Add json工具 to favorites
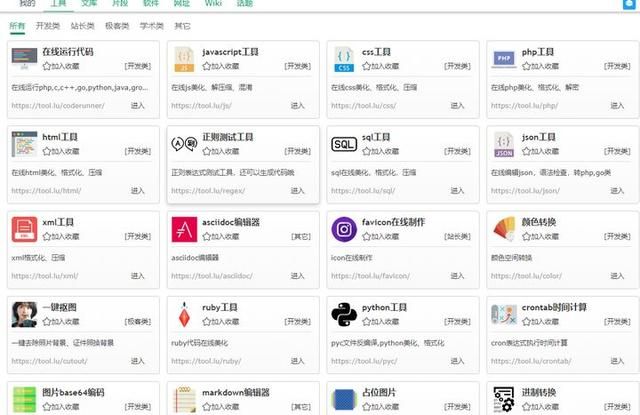 click(x=540, y=151)
